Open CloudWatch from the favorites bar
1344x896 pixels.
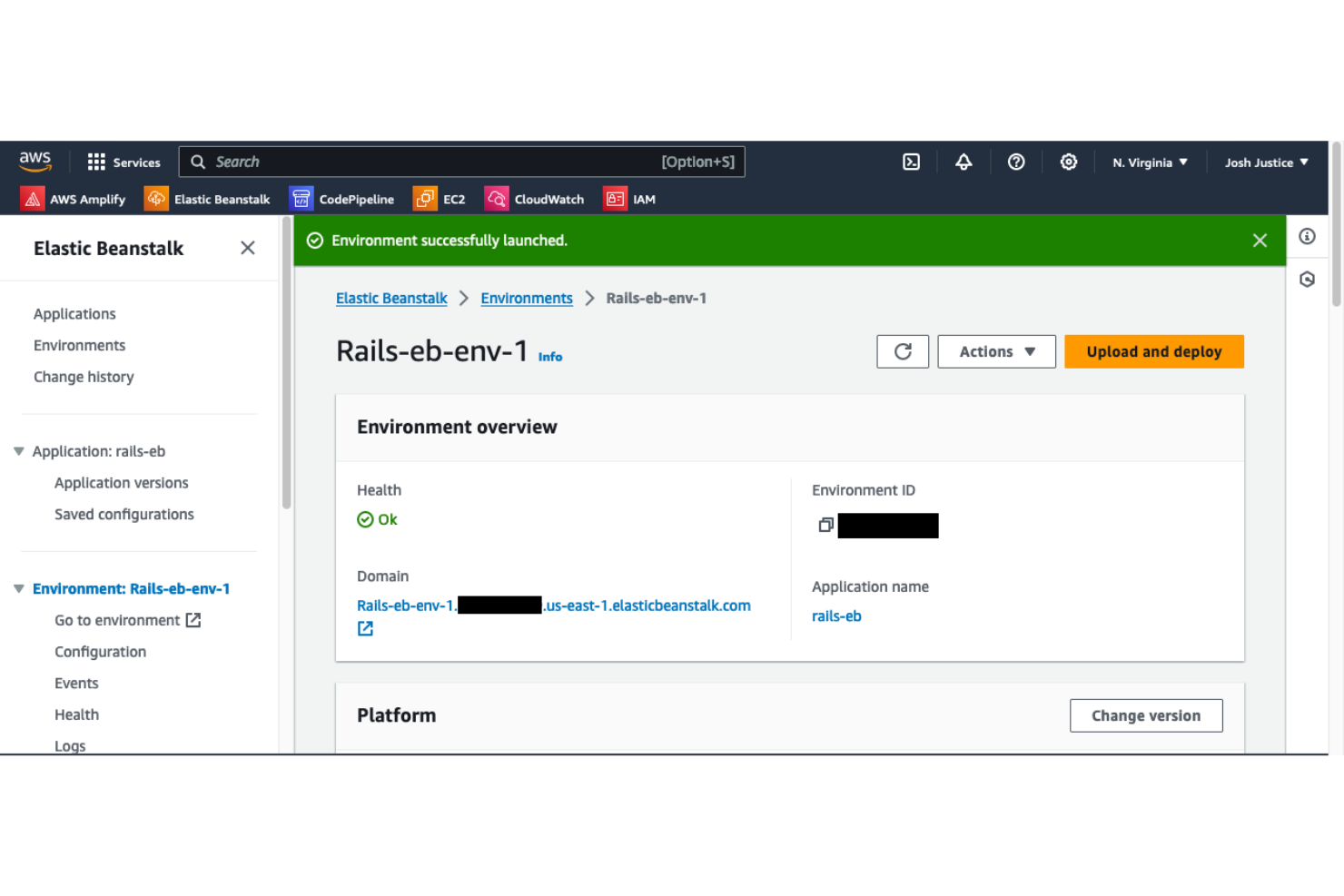tap(535, 198)
